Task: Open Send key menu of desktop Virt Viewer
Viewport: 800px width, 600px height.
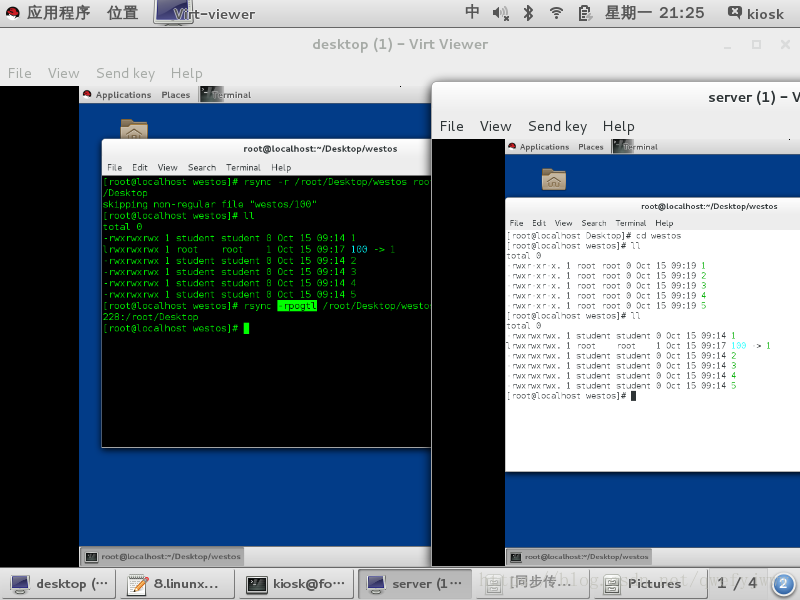Action: coord(126,73)
